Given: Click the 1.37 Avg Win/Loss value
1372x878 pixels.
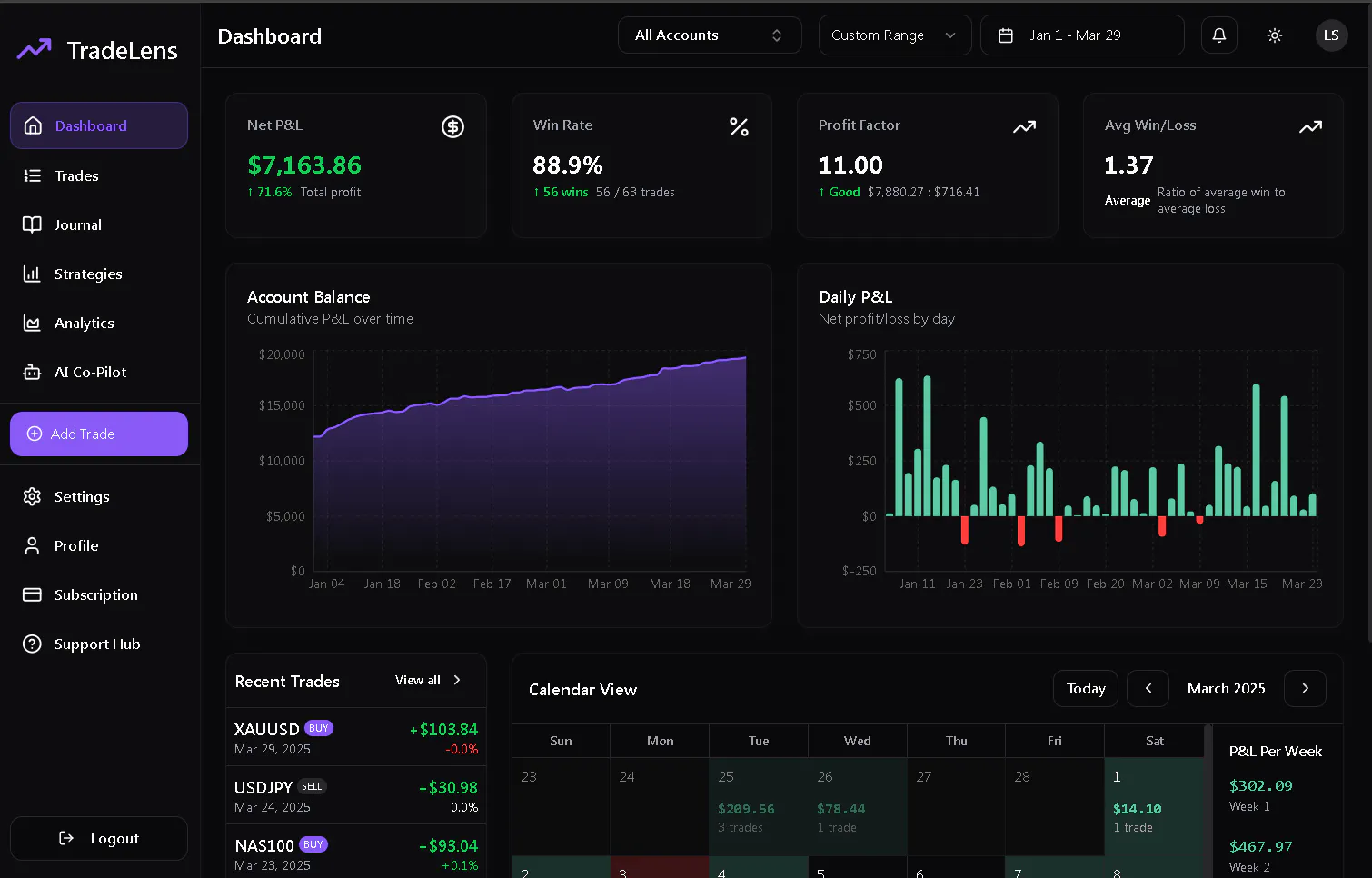Looking at the screenshot, I should coord(1128,165).
